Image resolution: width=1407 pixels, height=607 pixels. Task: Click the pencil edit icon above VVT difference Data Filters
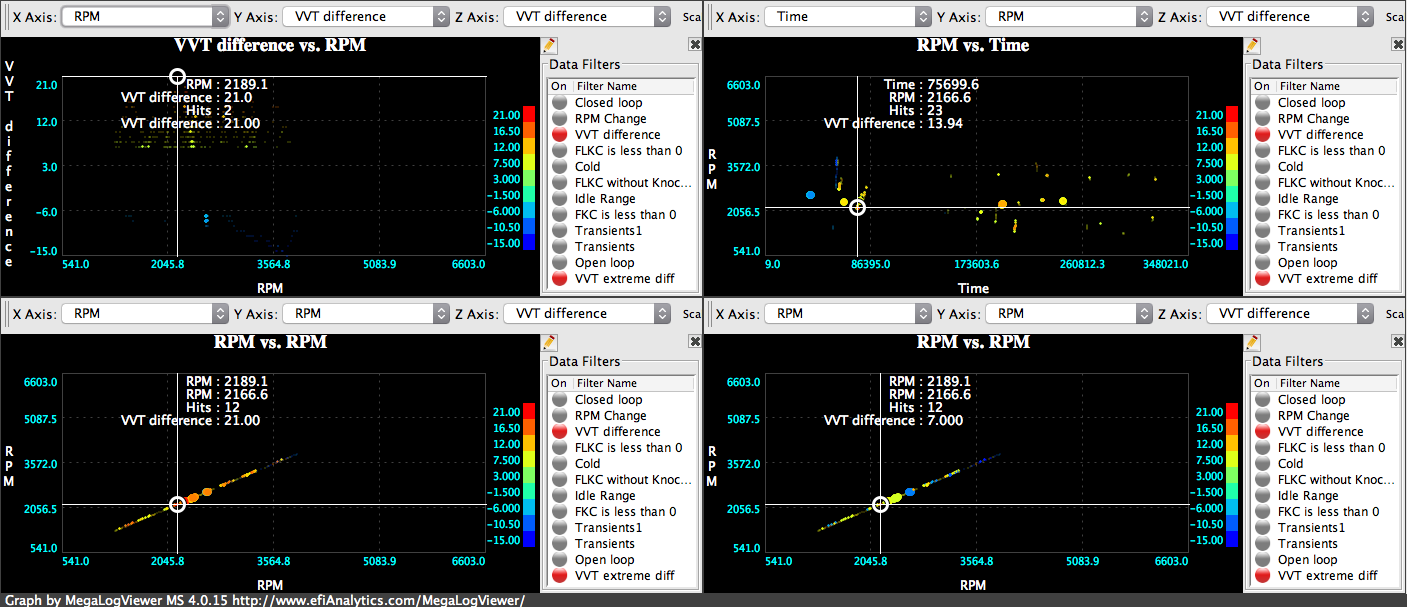547,44
